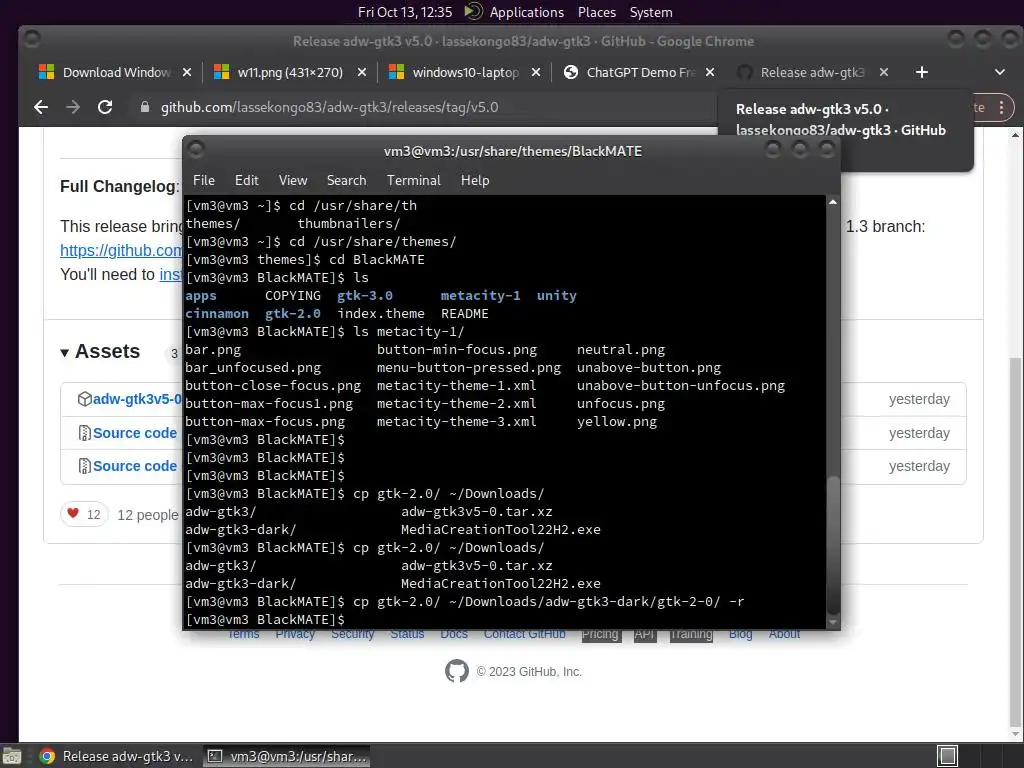This screenshot has height=768, width=1024.
Task: Open the terminal Help menu
Action: [x=475, y=180]
